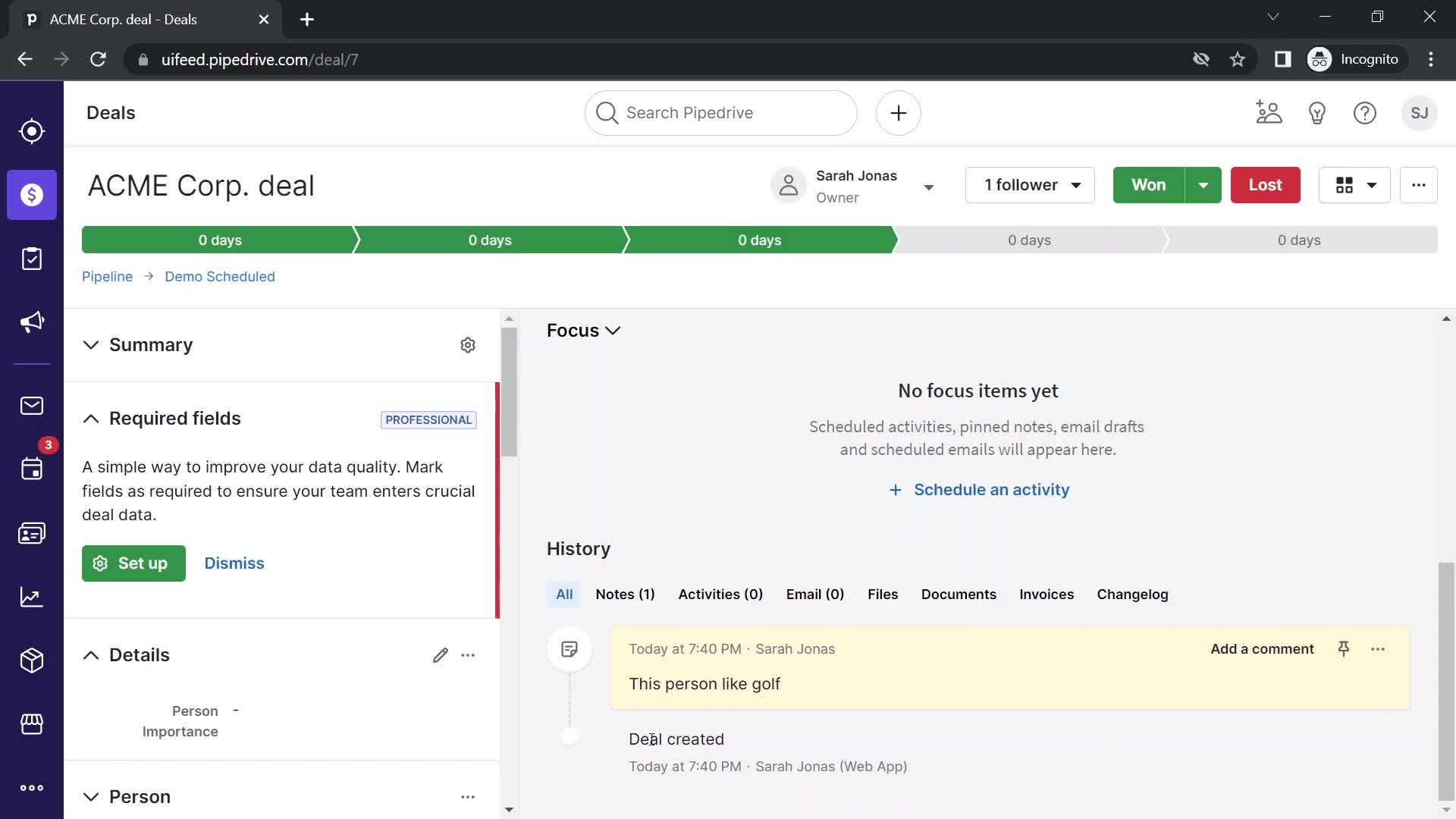Click Schedule an activity link
The image size is (1456, 819).
pyautogui.click(x=979, y=490)
